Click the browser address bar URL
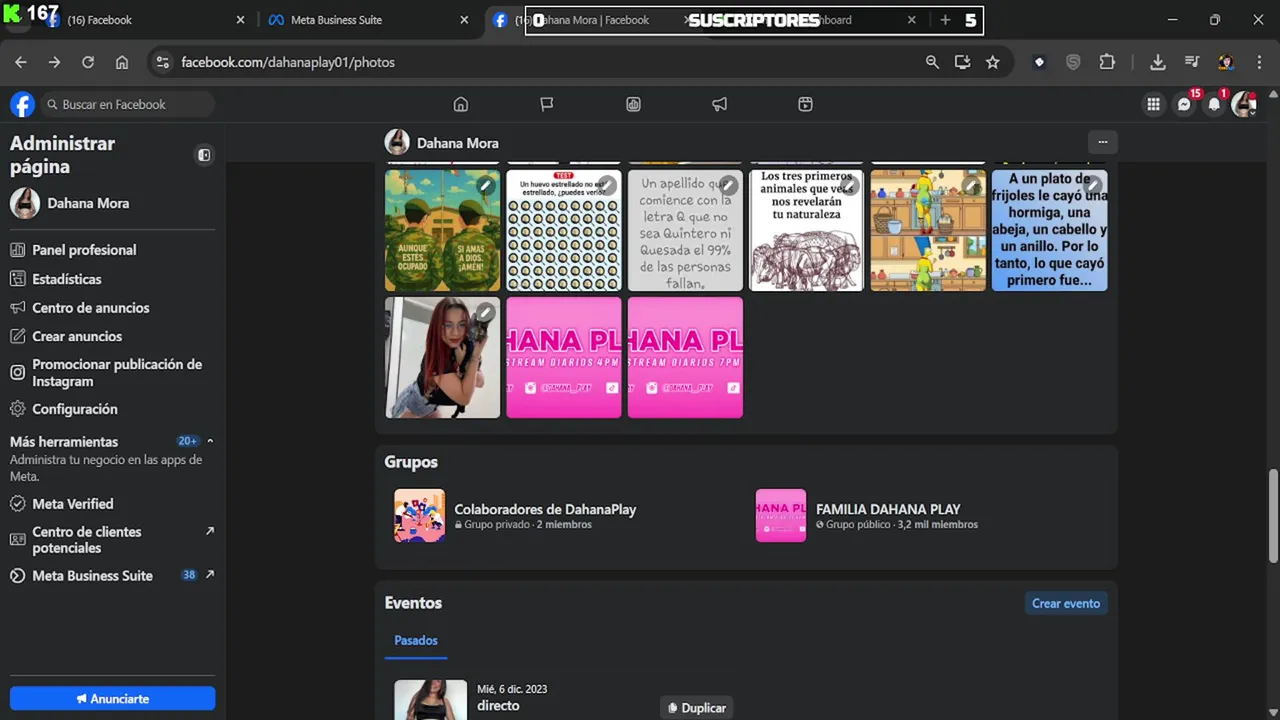Viewport: 1280px width, 720px height. [288, 62]
